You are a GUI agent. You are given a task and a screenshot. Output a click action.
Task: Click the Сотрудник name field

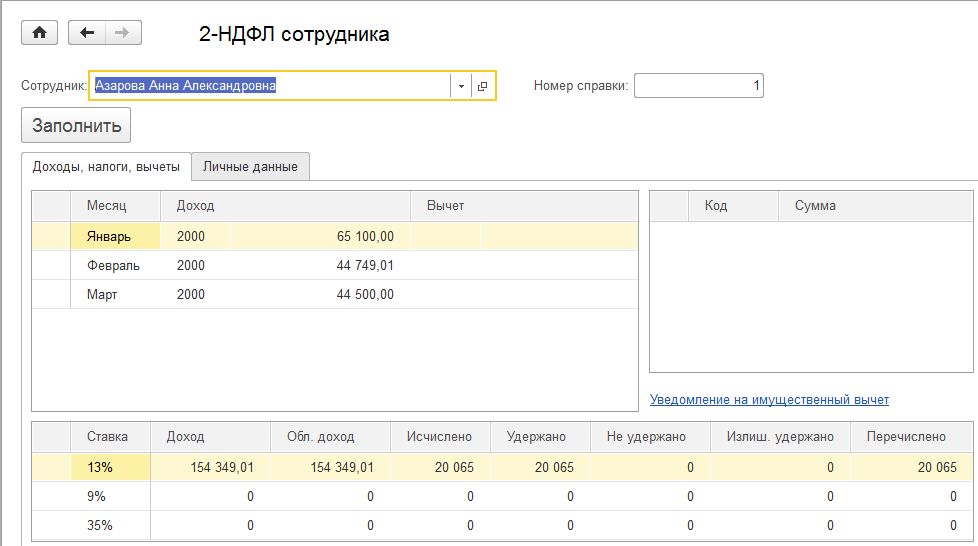268,86
